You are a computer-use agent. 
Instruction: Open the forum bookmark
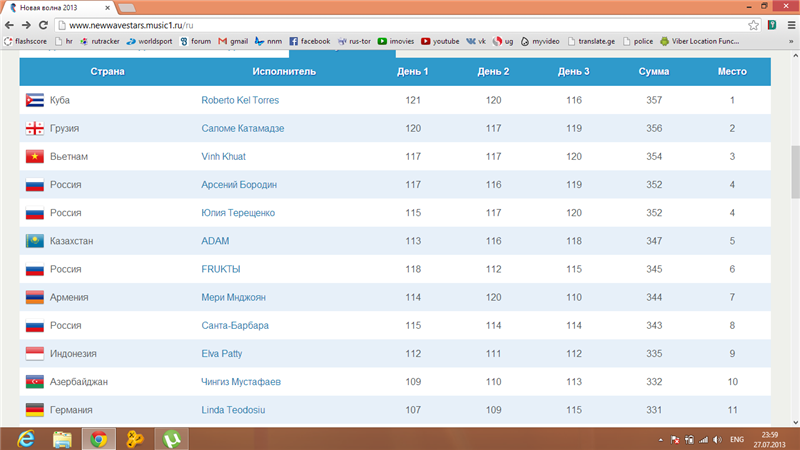click(195, 41)
